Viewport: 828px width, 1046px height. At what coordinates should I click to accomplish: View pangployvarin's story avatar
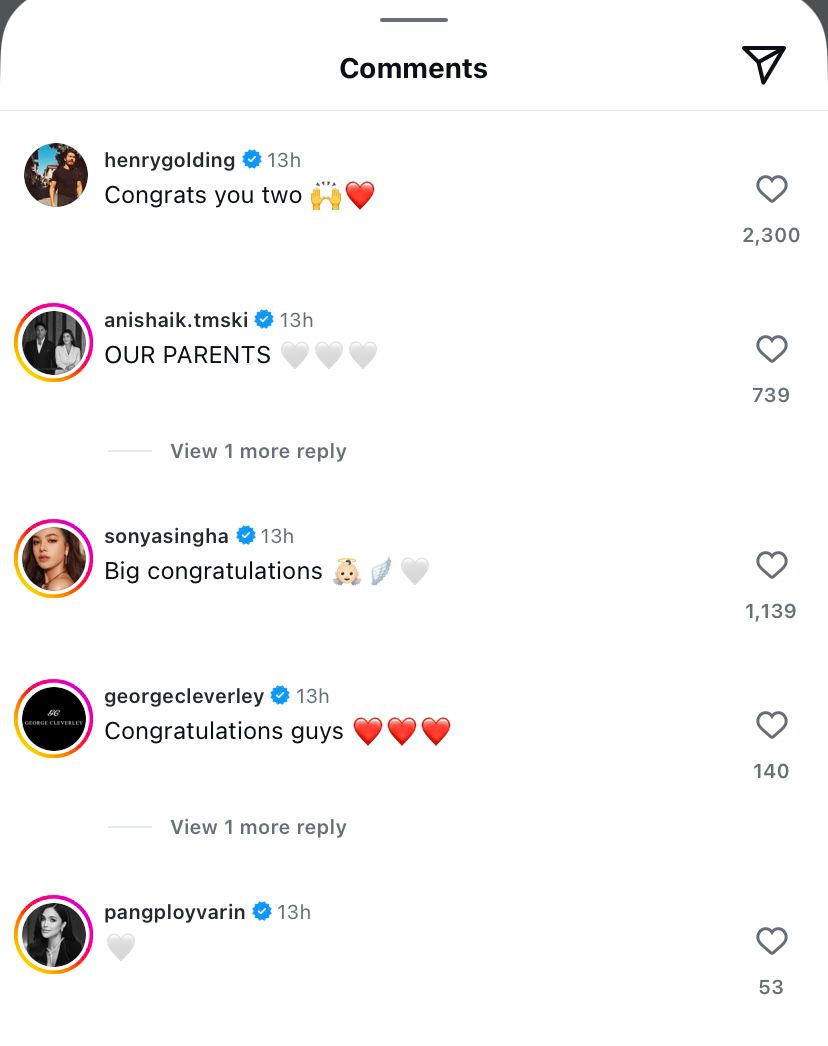tap(54, 934)
